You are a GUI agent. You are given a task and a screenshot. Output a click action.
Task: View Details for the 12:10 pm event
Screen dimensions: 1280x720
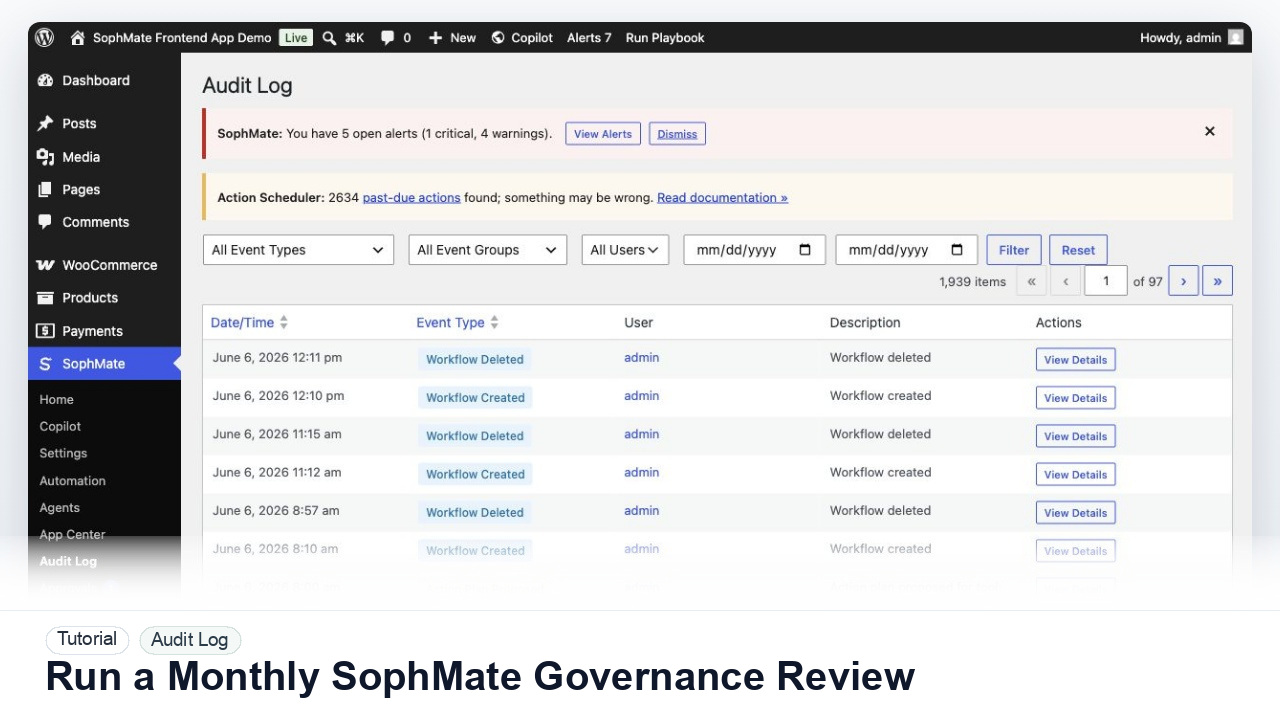[x=1075, y=398]
